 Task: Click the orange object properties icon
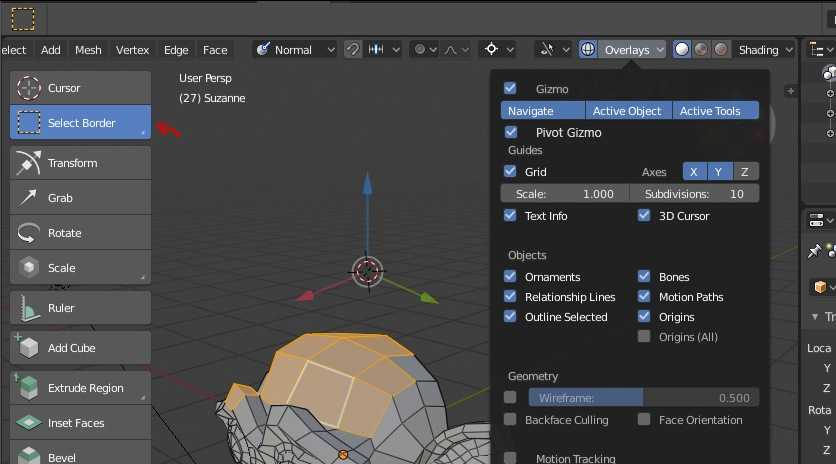820,287
